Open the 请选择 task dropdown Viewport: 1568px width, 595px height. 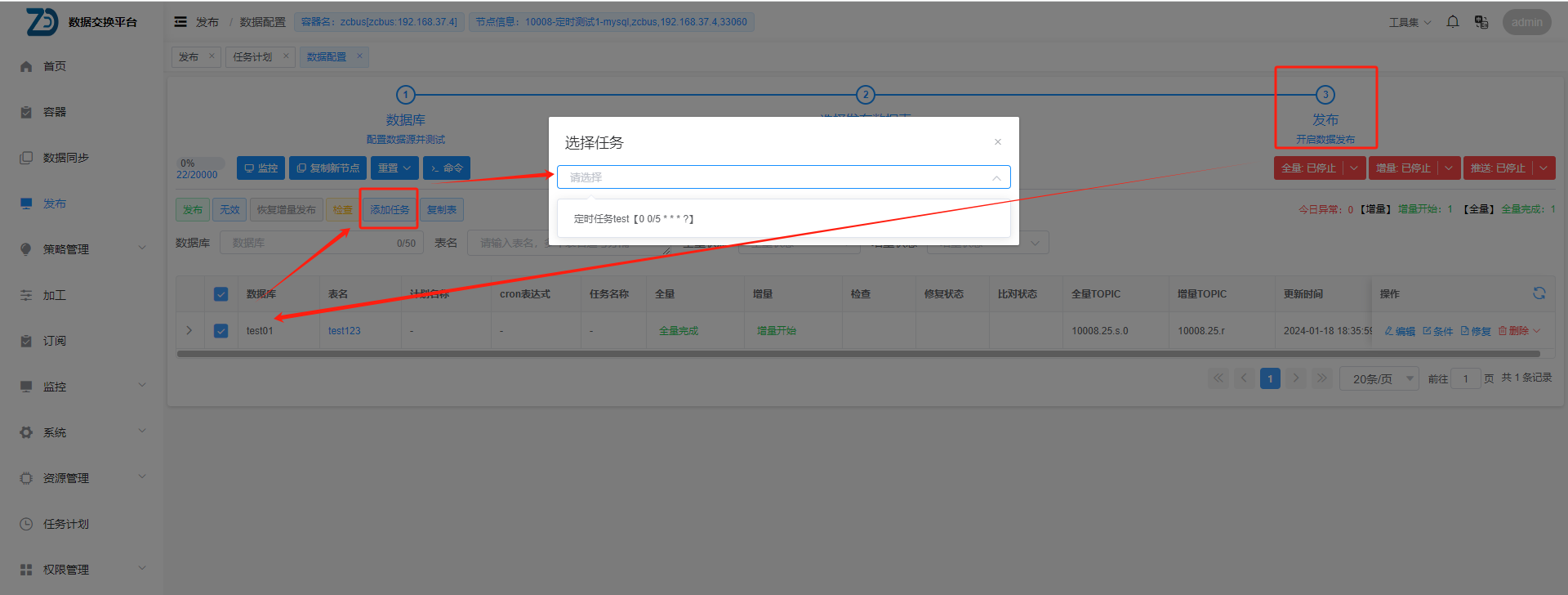pyautogui.click(x=783, y=177)
